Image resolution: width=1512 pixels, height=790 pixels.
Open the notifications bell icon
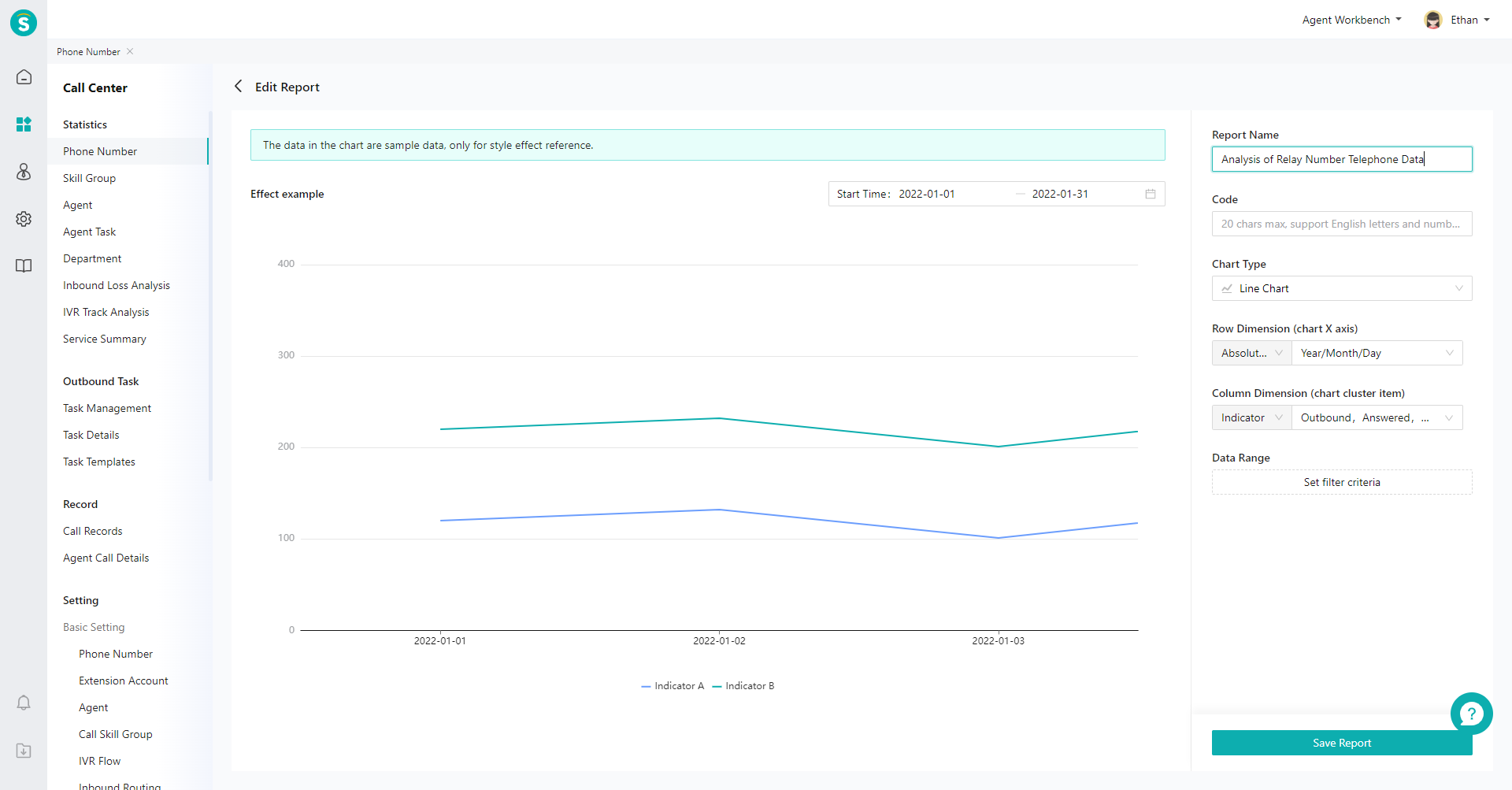click(24, 703)
